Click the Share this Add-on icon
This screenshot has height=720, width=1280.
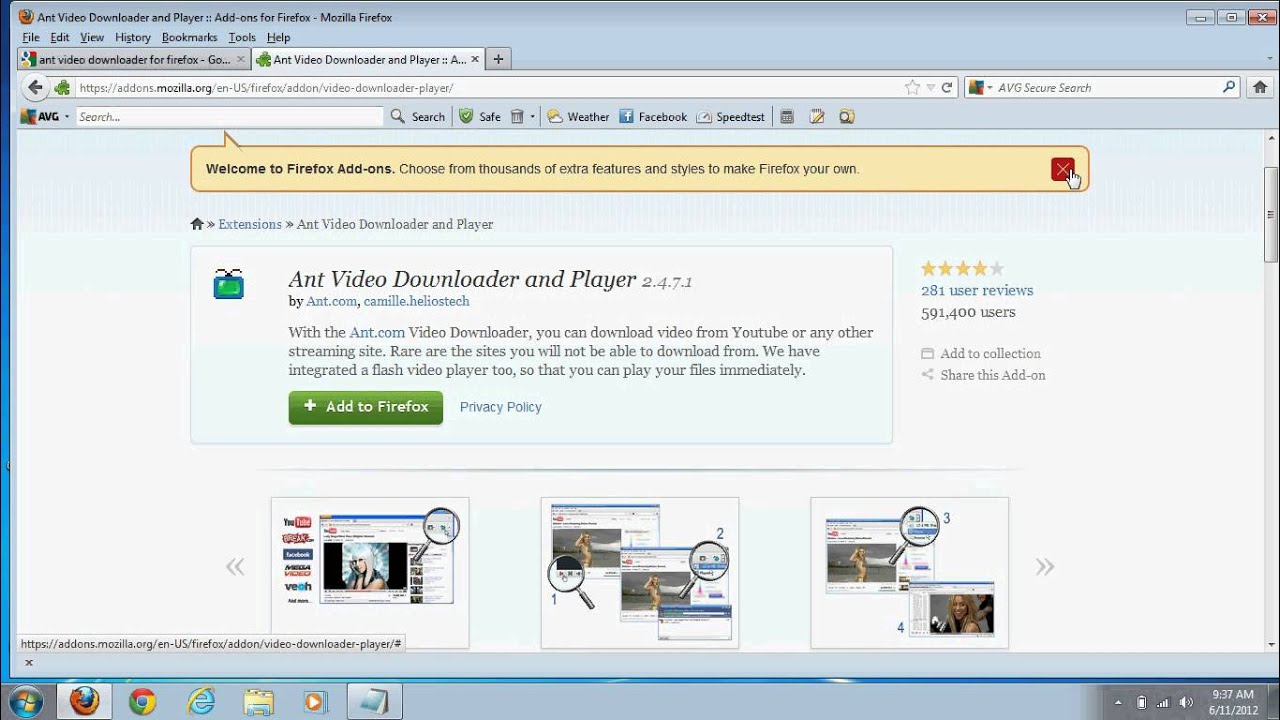pyautogui.click(x=927, y=375)
